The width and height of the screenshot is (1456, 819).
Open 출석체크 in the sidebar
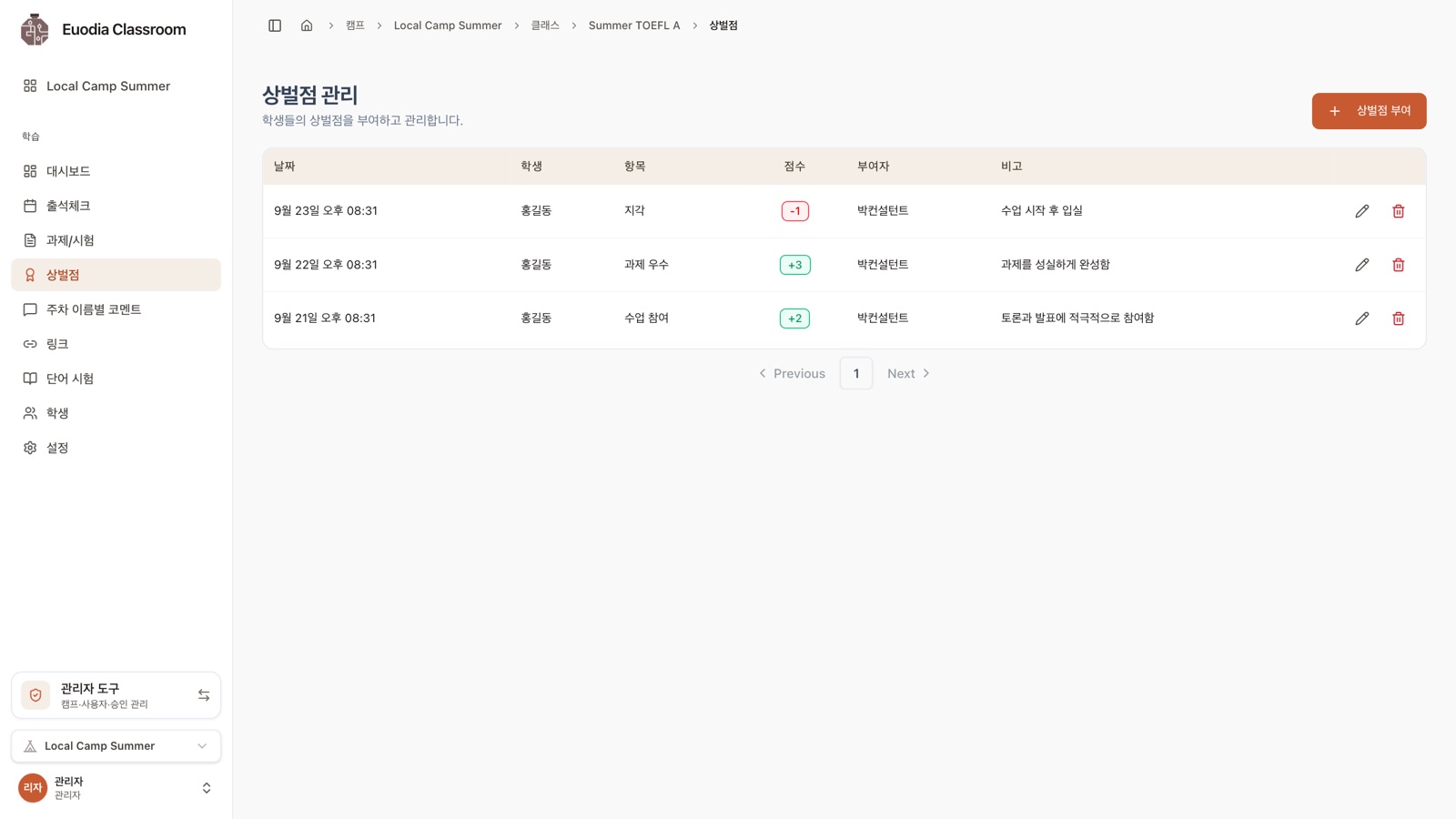[x=116, y=206]
